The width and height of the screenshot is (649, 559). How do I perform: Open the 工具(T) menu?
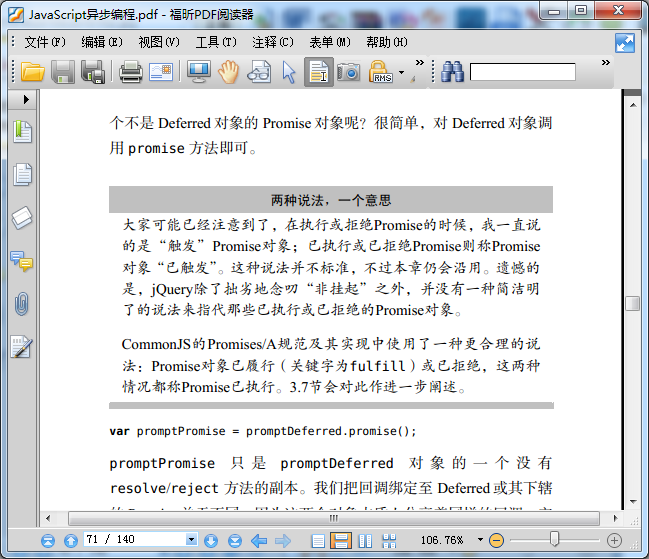pyautogui.click(x=216, y=42)
